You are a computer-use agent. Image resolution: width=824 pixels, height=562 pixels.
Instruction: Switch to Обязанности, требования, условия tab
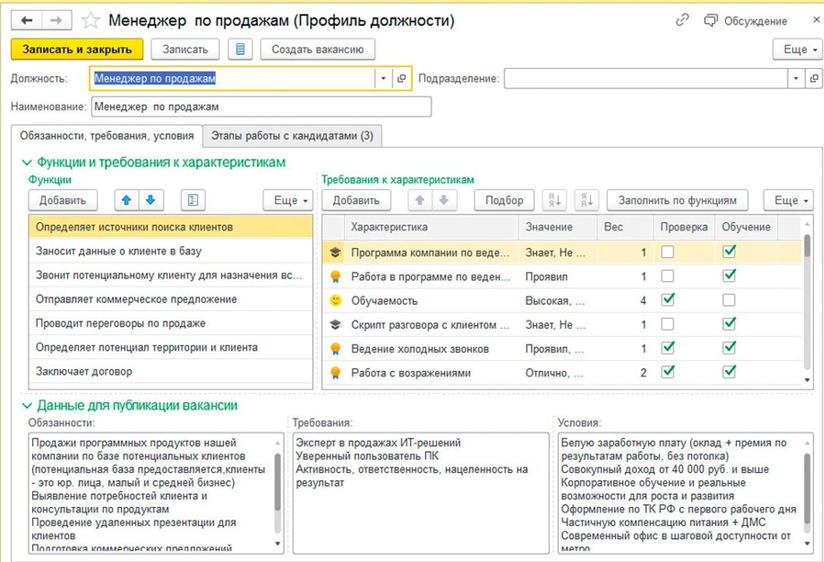[107, 136]
